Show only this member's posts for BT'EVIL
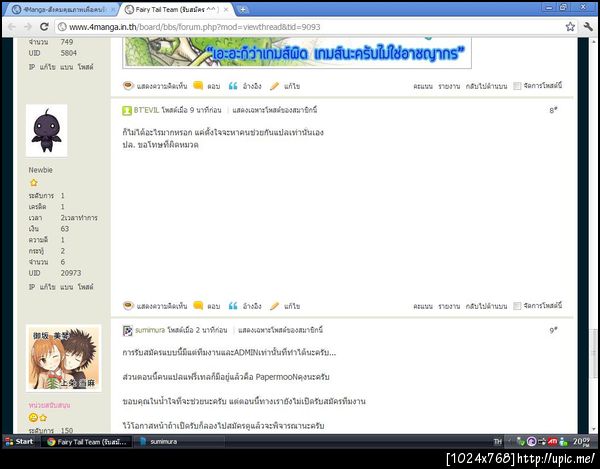The height and width of the screenshot is (469, 600). pos(275,110)
